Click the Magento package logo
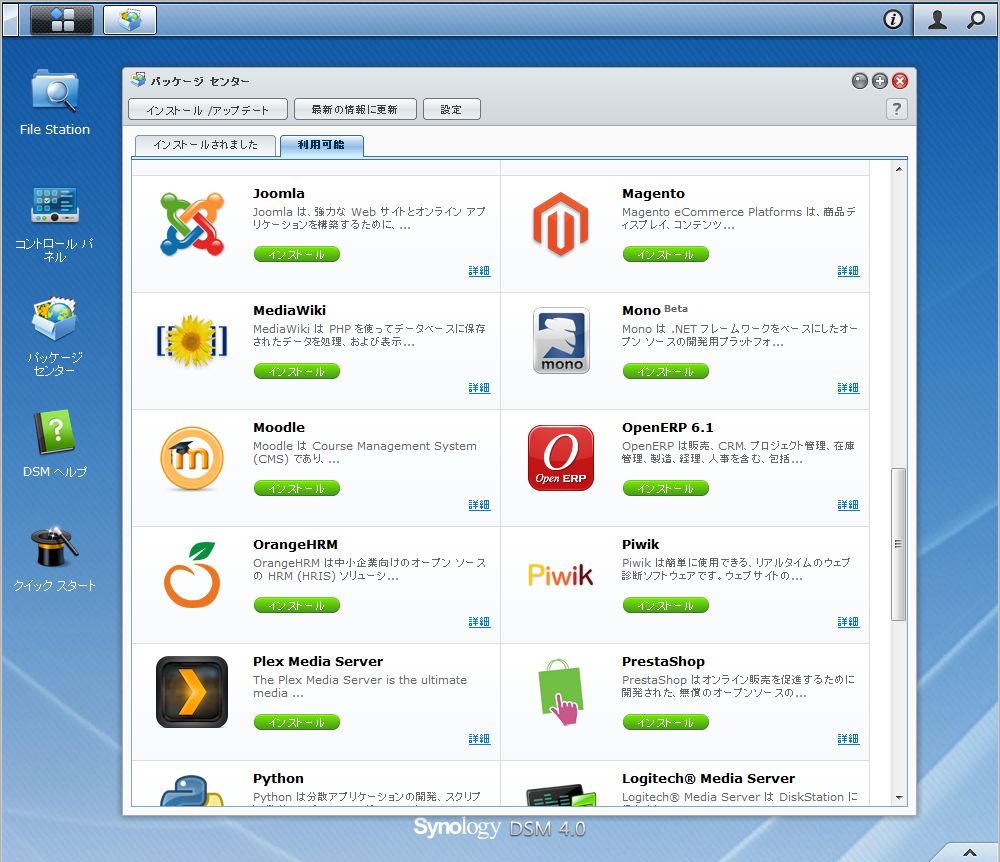The image size is (1000, 862). coord(561,224)
